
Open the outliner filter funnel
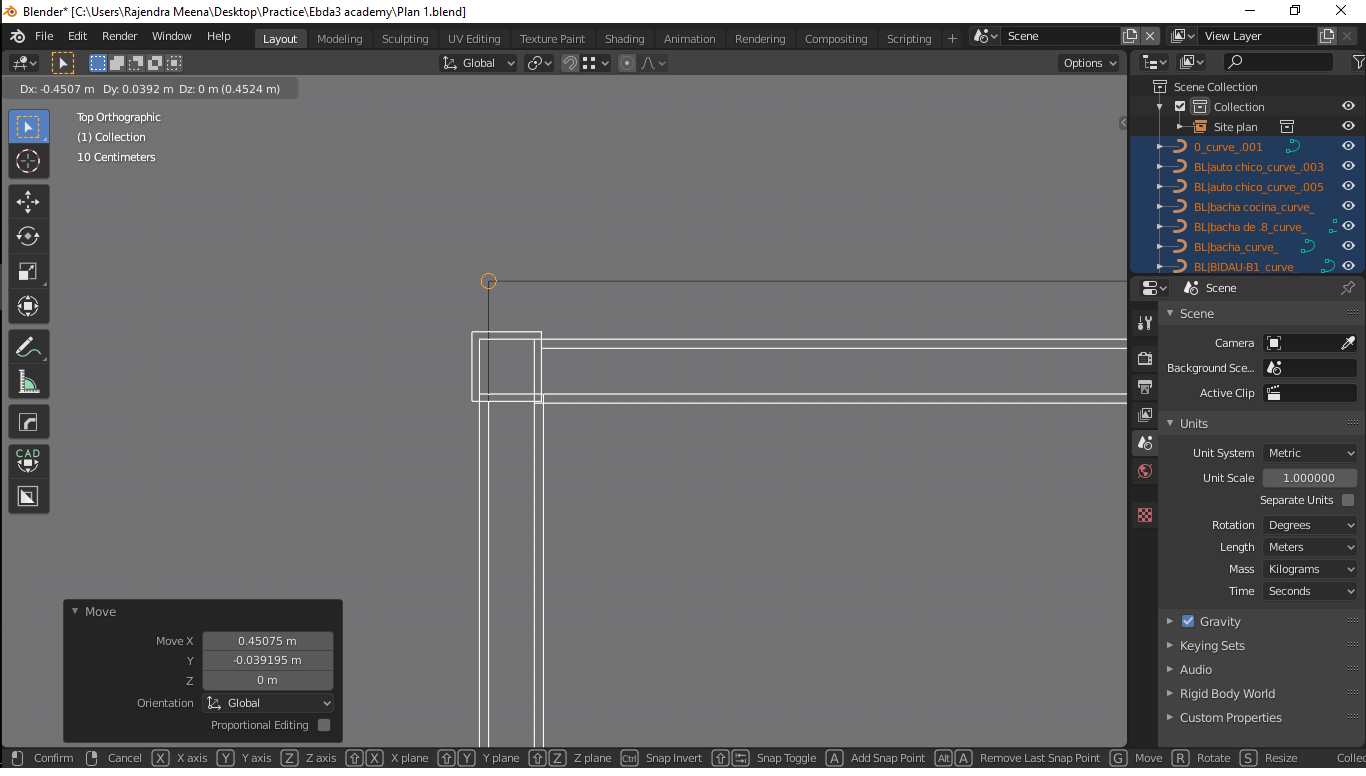coord(1358,62)
